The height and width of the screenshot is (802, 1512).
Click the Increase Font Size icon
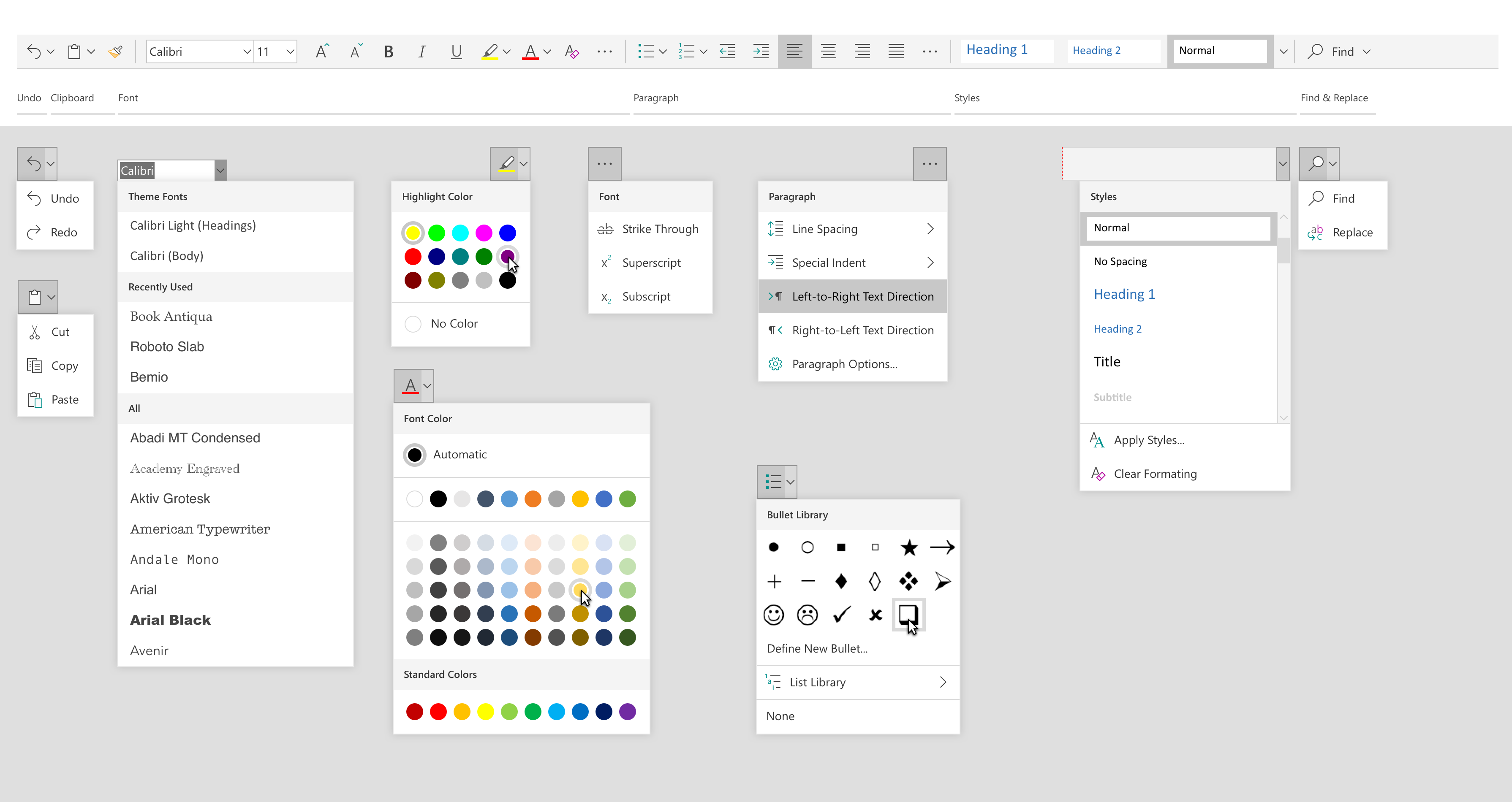pos(322,51)
